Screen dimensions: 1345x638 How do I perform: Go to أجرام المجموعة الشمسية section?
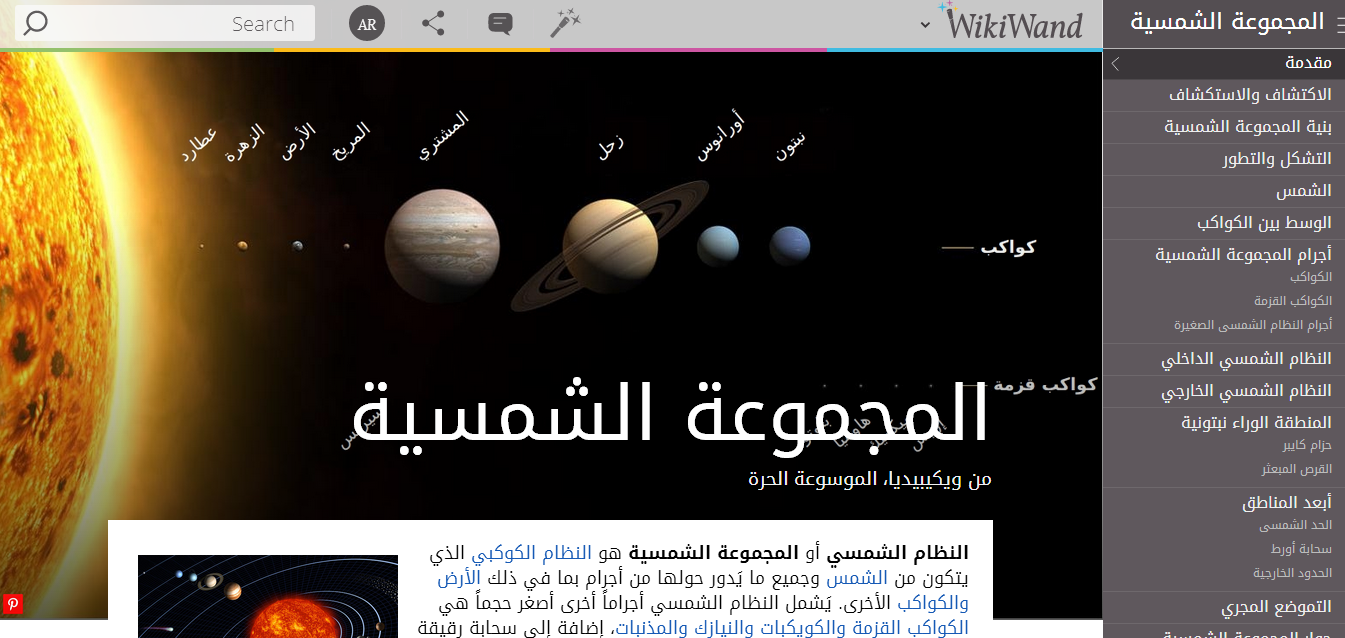click(1243, 255)
